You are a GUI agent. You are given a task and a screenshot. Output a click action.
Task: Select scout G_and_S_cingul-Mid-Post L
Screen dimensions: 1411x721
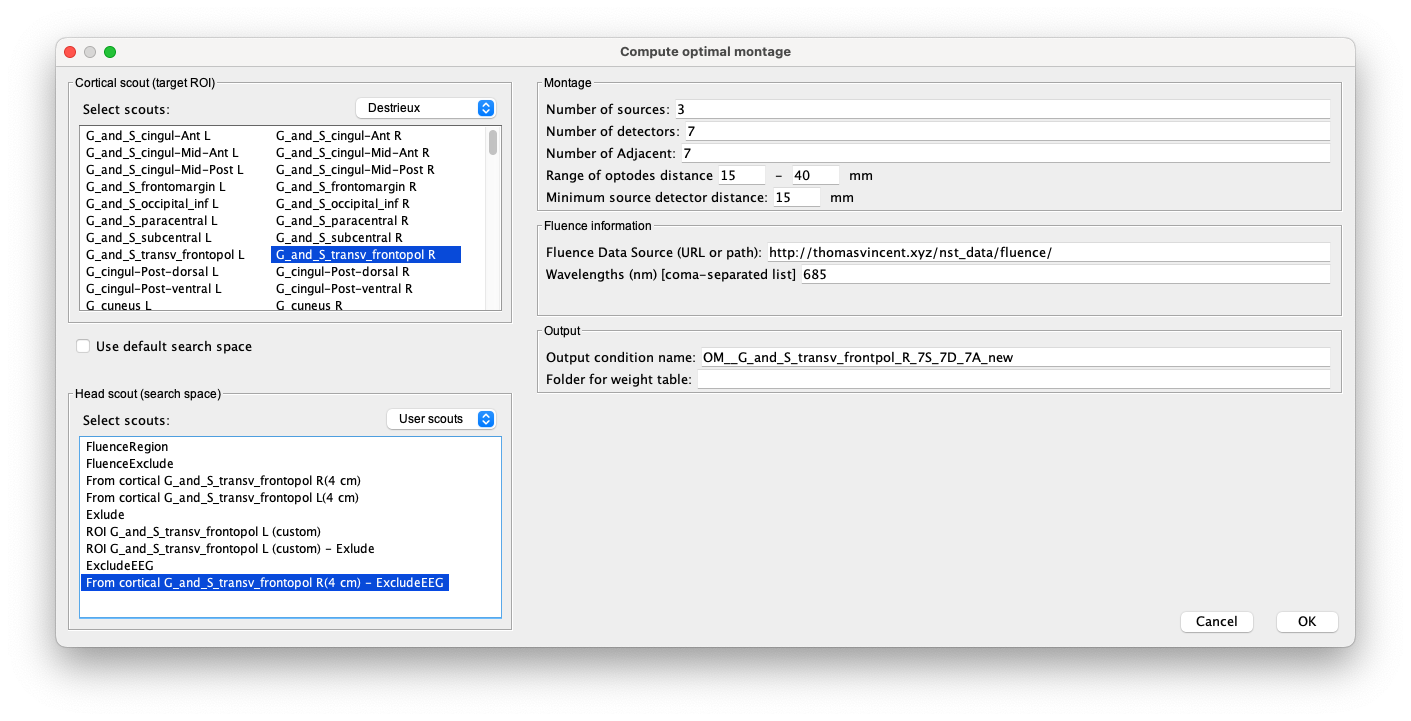pyautogui.click(x=164, y=169)
